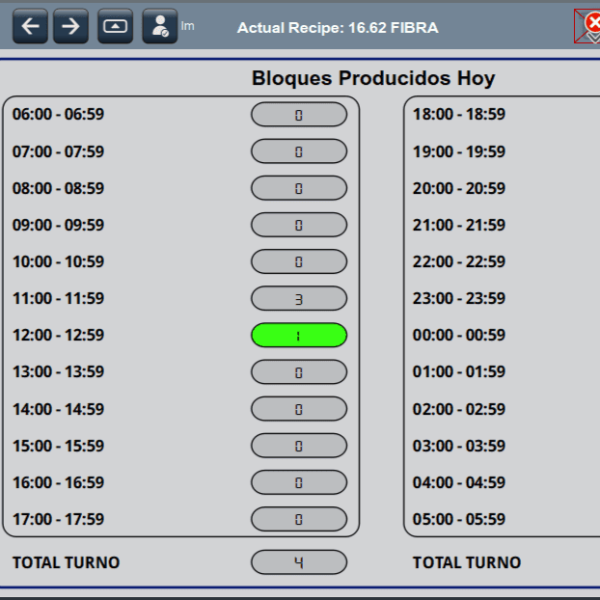Select the 11:00 - 11:59 count showing 3
The height and width of the screenshot is (600, 600).
point(299,298)
